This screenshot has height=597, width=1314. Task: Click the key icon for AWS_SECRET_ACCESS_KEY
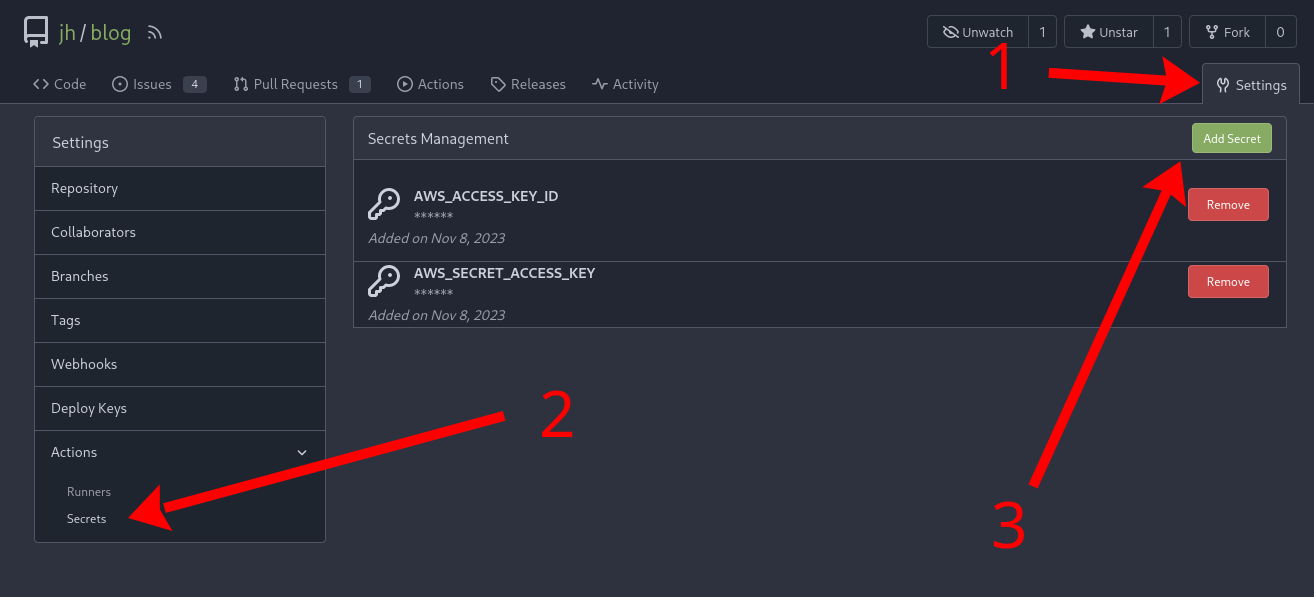click(384, 281)
